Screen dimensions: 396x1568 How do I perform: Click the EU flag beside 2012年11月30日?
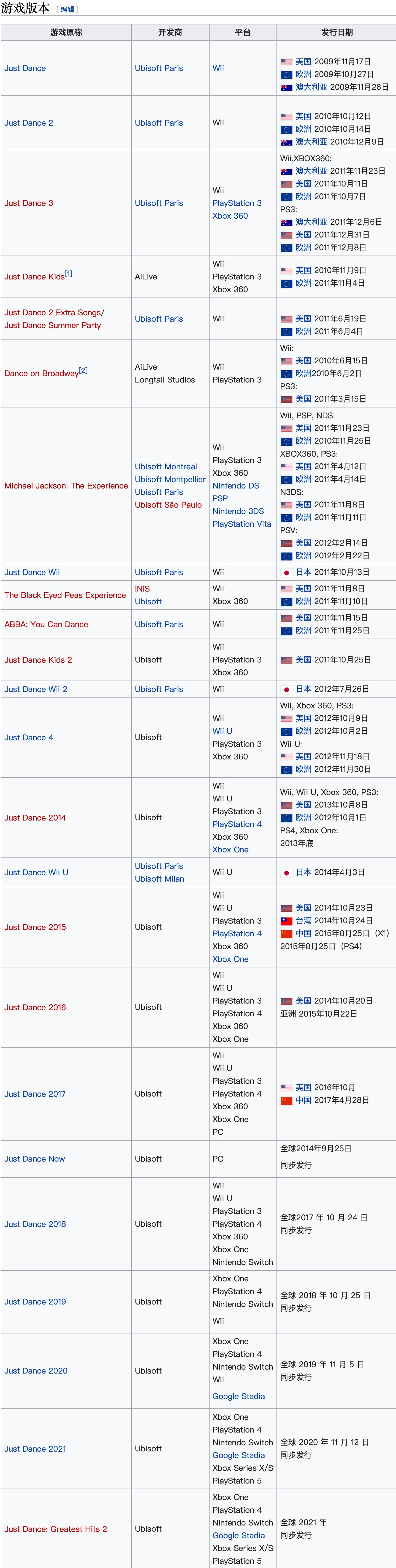287,770
